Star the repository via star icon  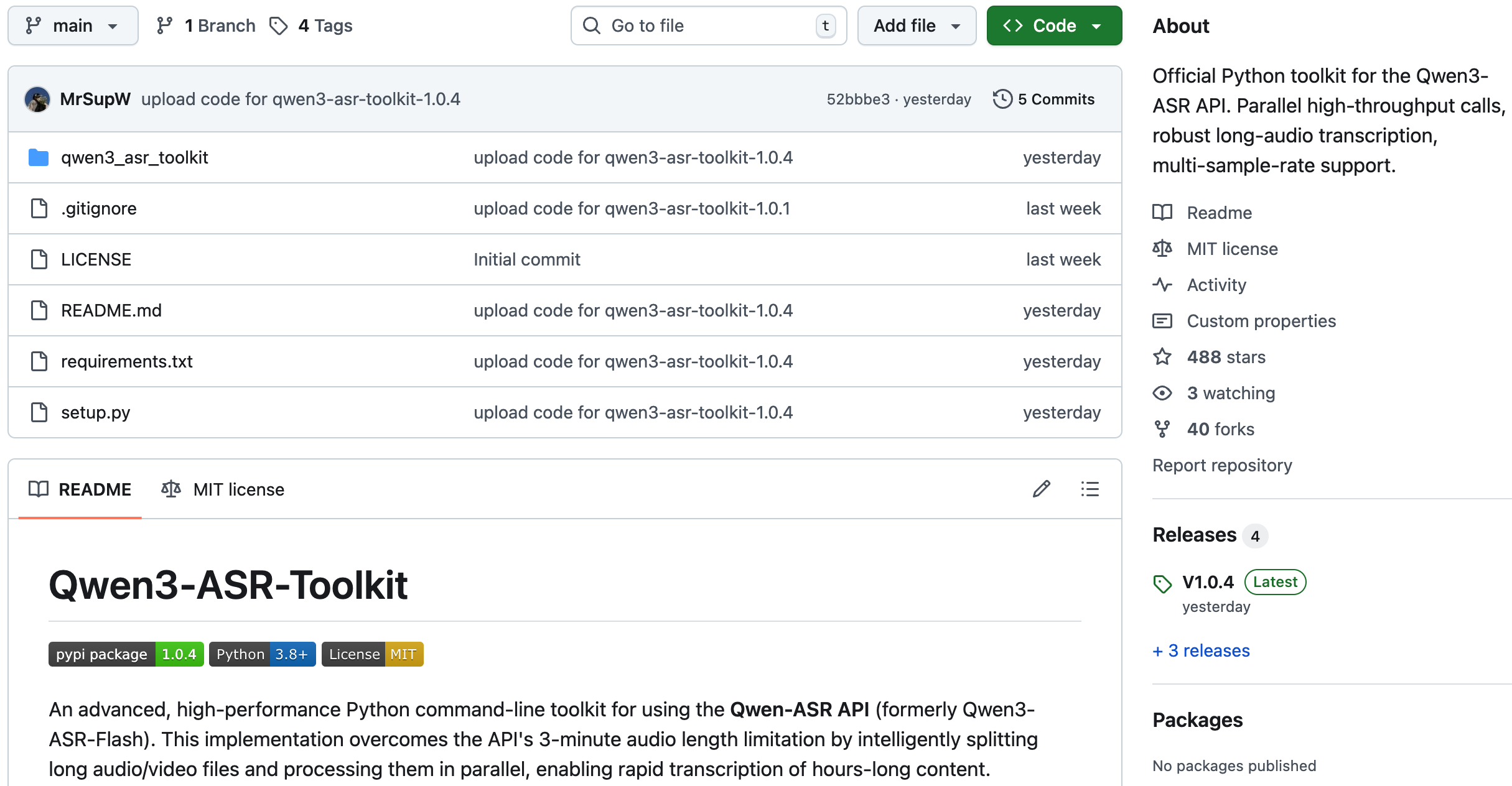(x=1162, y=356)
